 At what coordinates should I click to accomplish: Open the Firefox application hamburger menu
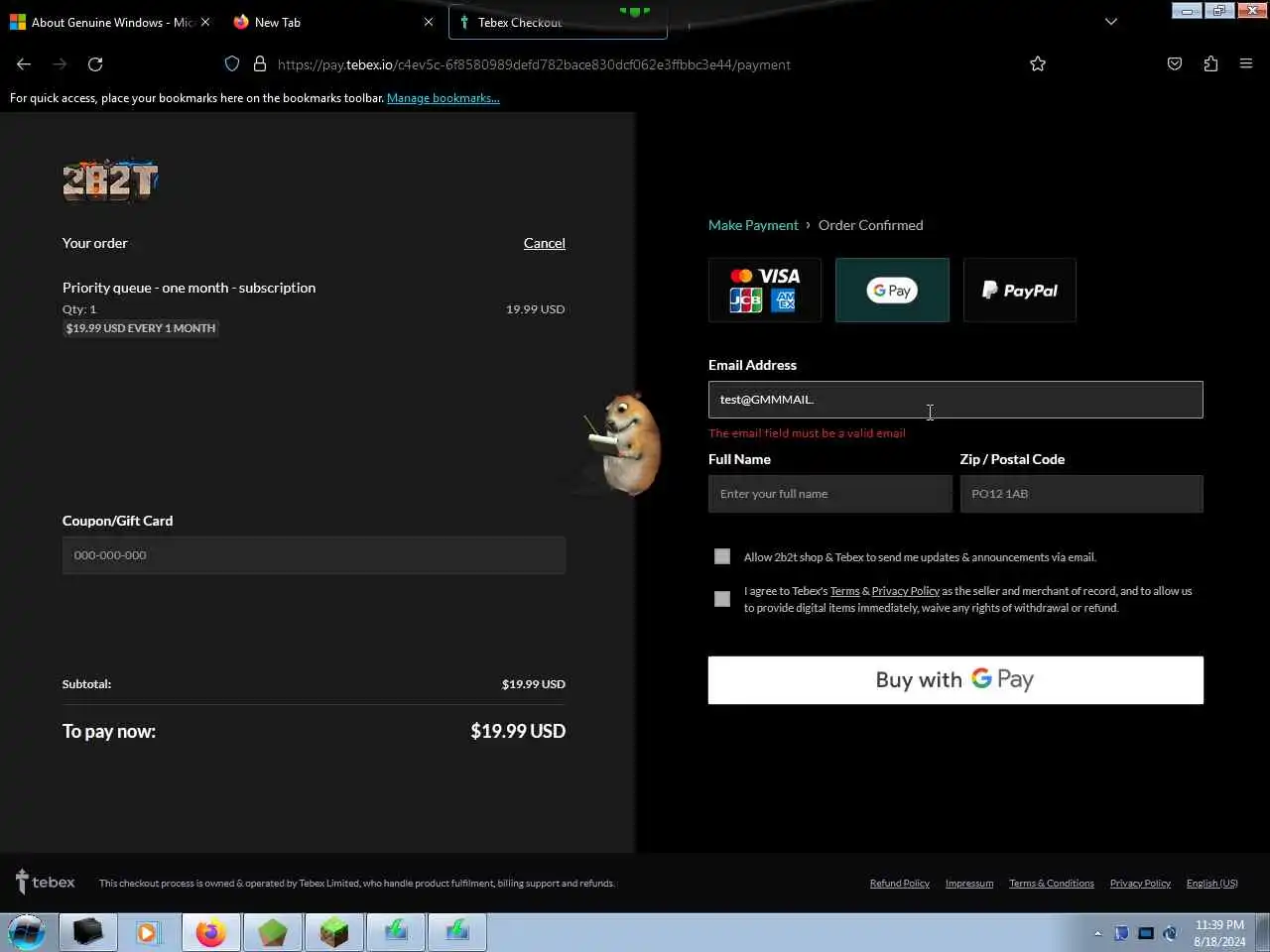(1246, 63)
